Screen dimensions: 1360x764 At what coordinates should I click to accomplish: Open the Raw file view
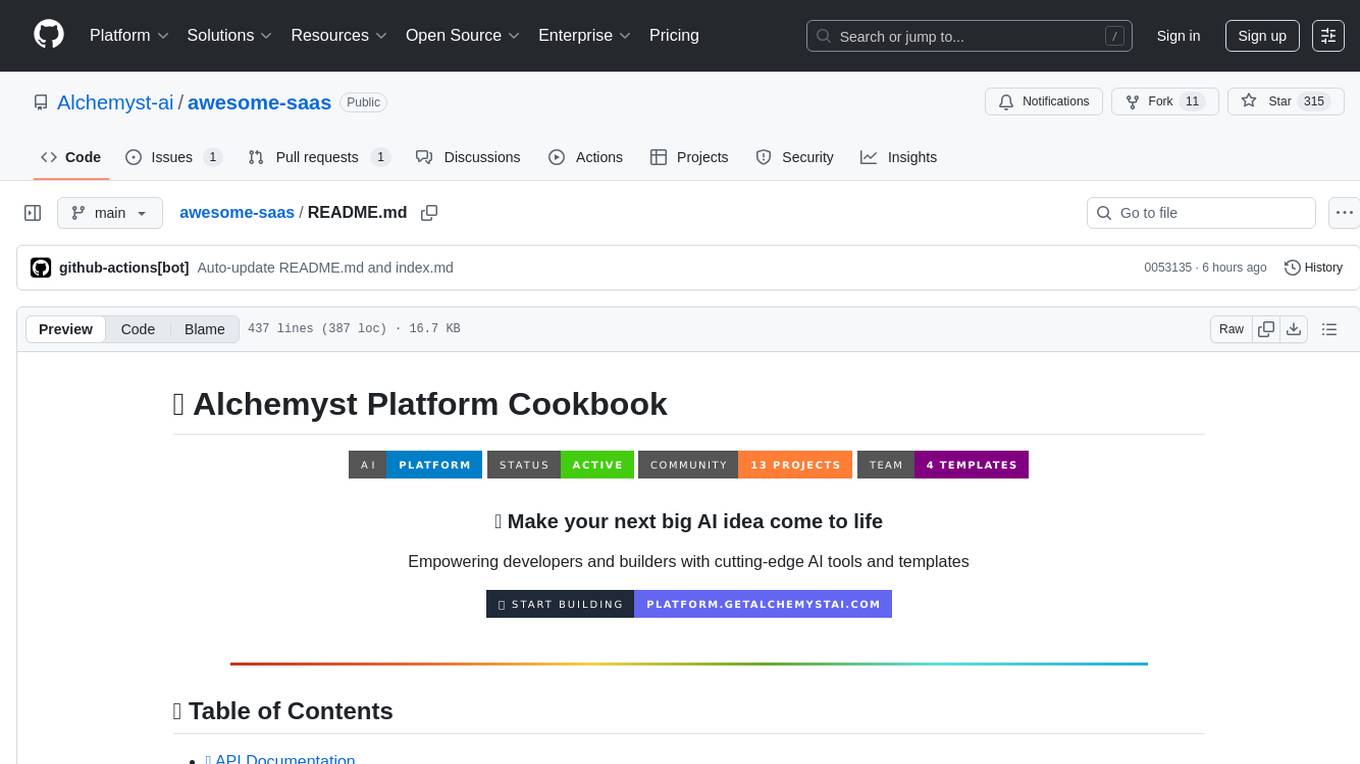click(x=1231, y=329)
